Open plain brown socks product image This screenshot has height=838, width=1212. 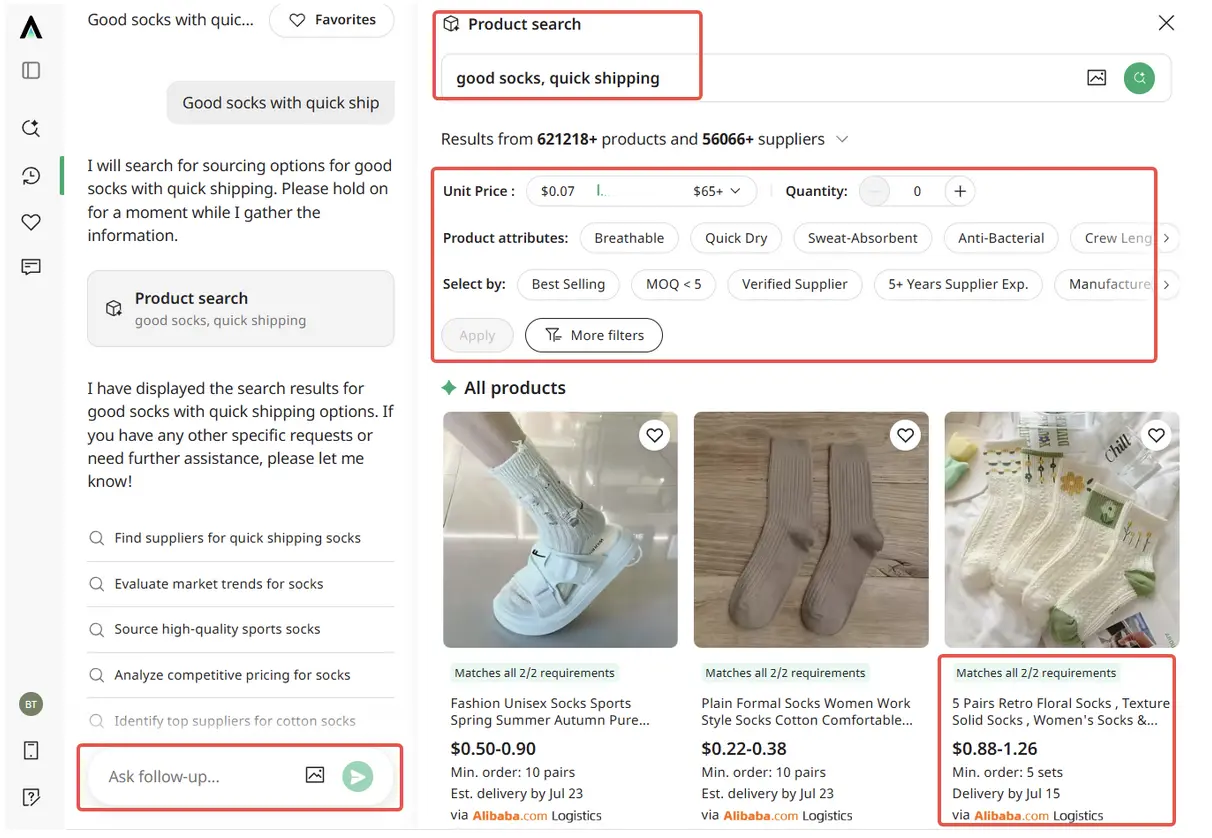(x=811, y=530)
